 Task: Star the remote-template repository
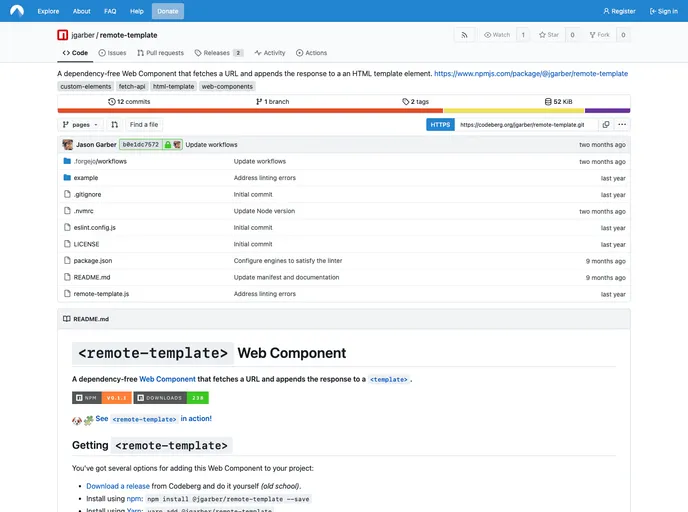click(549, 35)
